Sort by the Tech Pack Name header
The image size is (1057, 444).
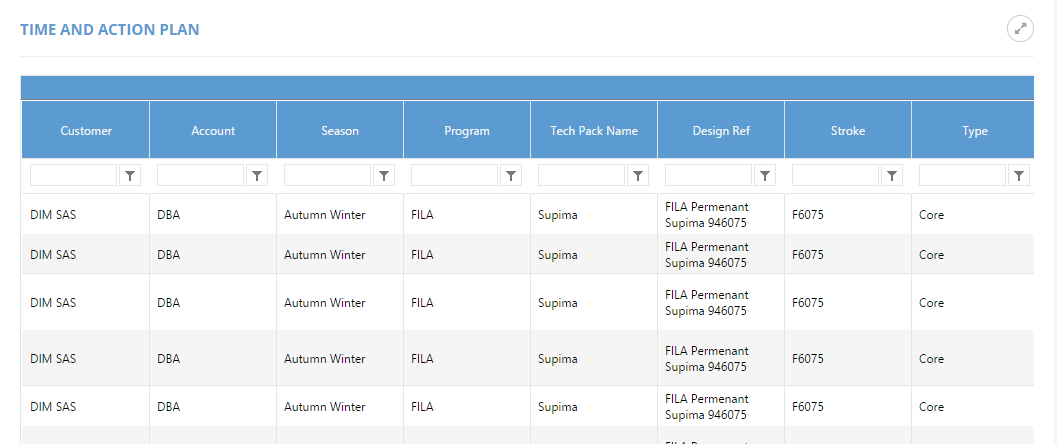coord(594,130)
